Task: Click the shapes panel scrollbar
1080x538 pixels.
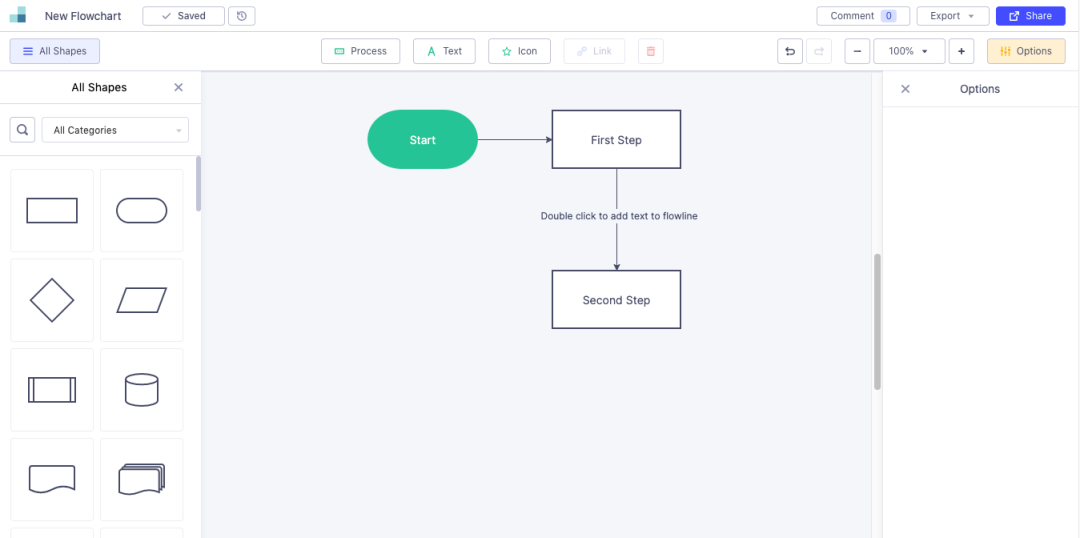Action: pos(198,183)
